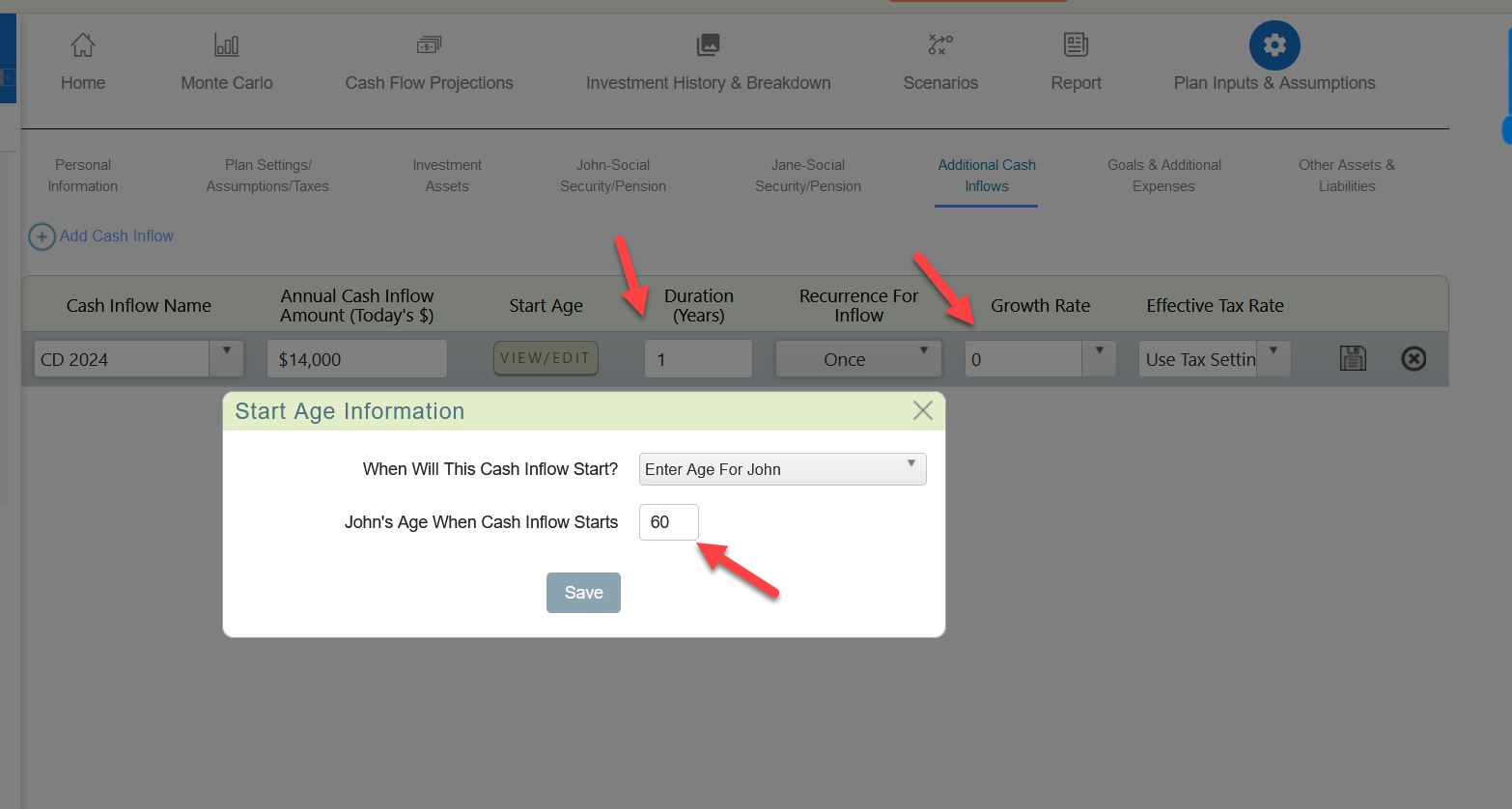1512x809 pixels.
Task: Click the plus icon for Add Cash Inflow
Action: [x=42, y=237]
